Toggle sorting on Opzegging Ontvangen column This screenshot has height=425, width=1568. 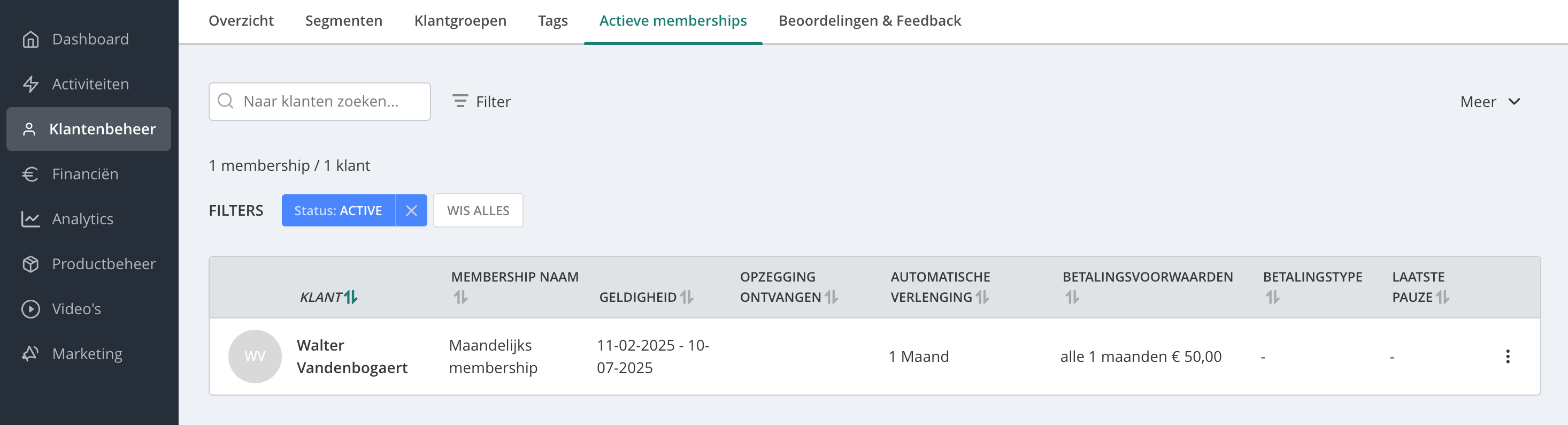tap(832, 297)
